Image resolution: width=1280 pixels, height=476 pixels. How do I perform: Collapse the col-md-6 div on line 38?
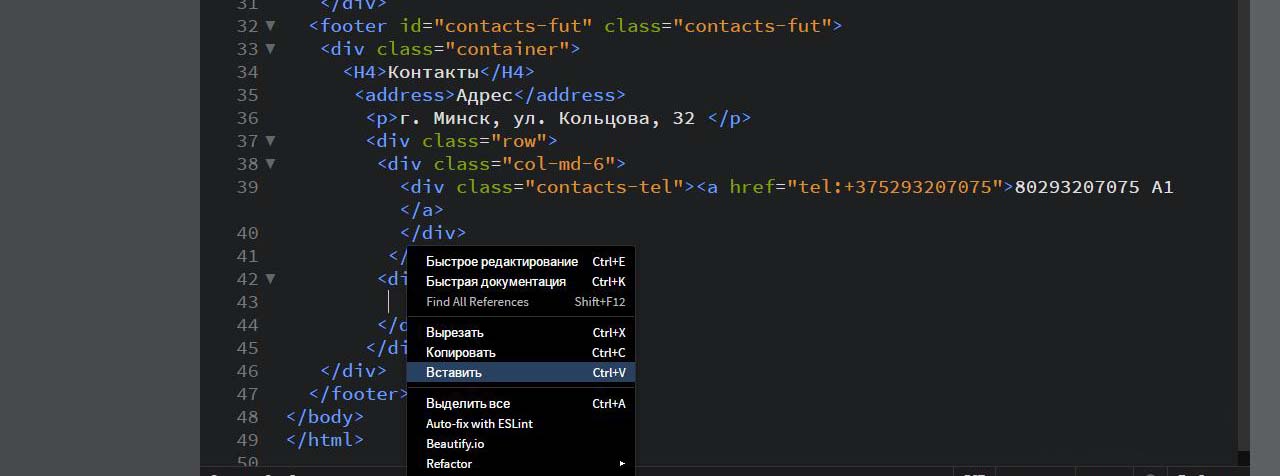270,164
